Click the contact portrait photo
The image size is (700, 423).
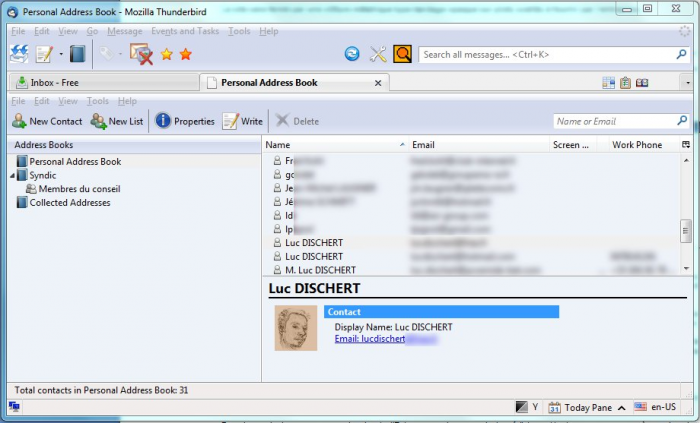point(296,328)
